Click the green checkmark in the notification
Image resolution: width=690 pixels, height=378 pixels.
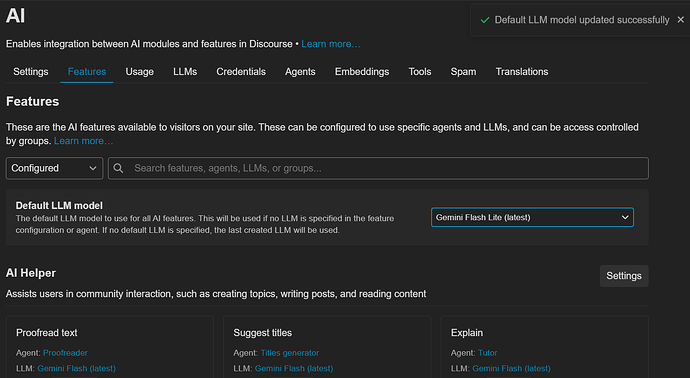click(485, 20)
